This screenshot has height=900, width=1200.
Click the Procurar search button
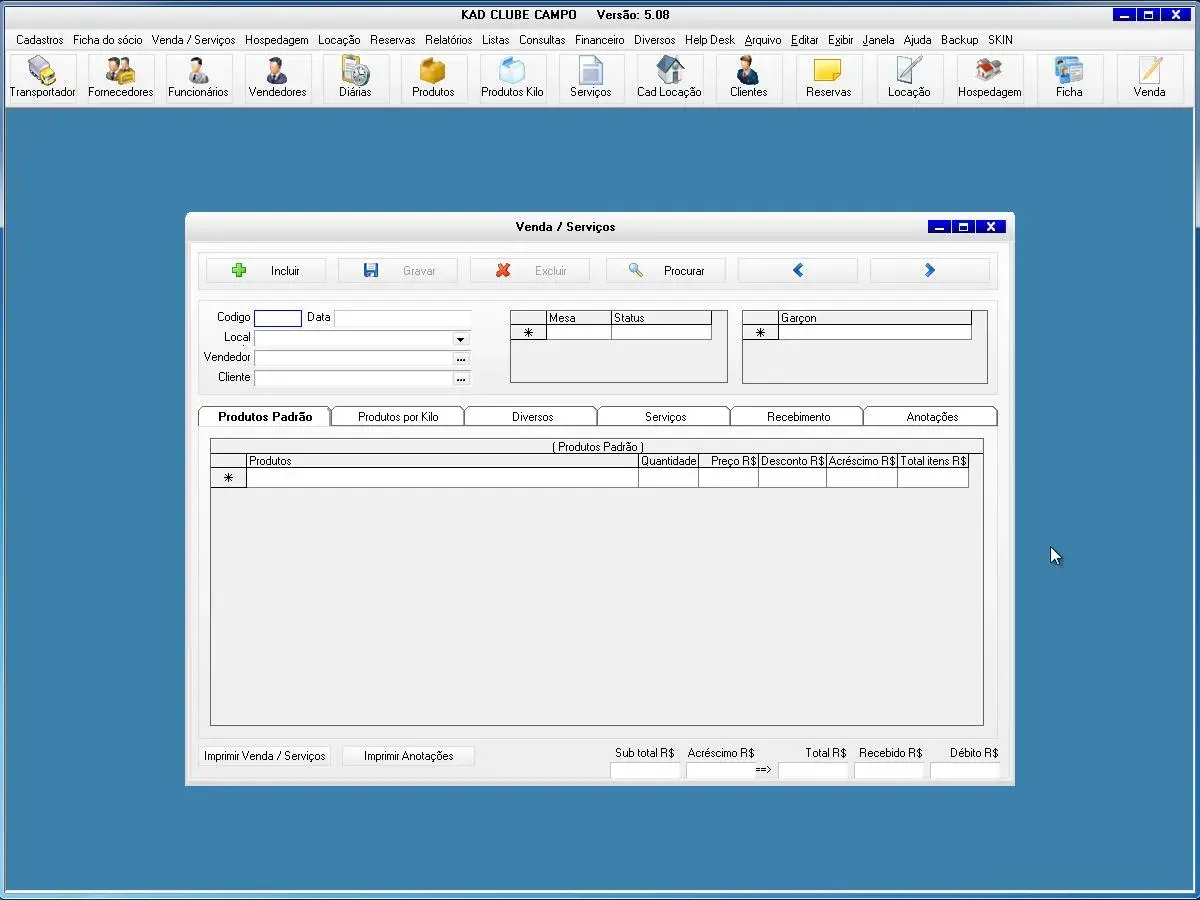point(666,271)
